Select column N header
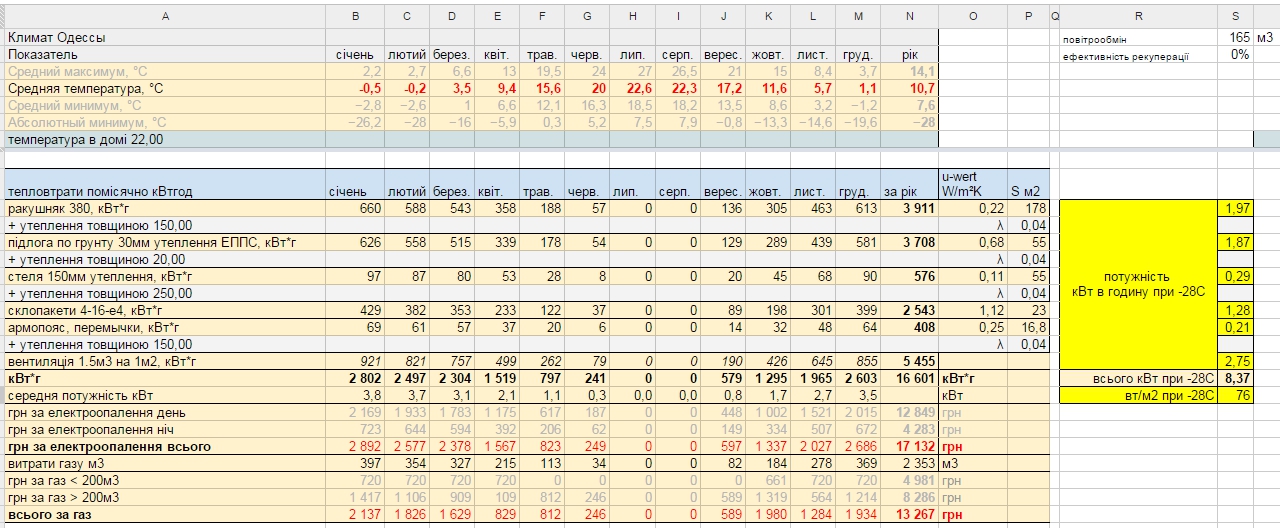Image resolution: width=1280 pixels, height=528 pixels. pyautogui.click(x=910, y=16)
